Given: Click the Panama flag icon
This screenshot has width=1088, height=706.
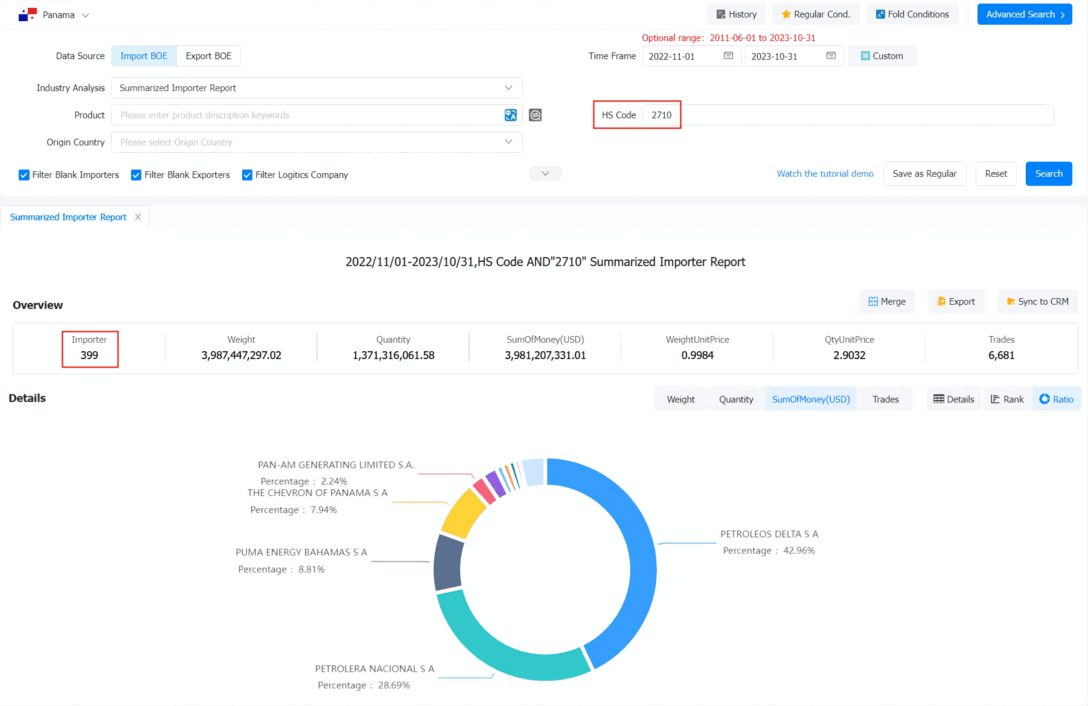Looking at the screenshot, I should 28,15.
